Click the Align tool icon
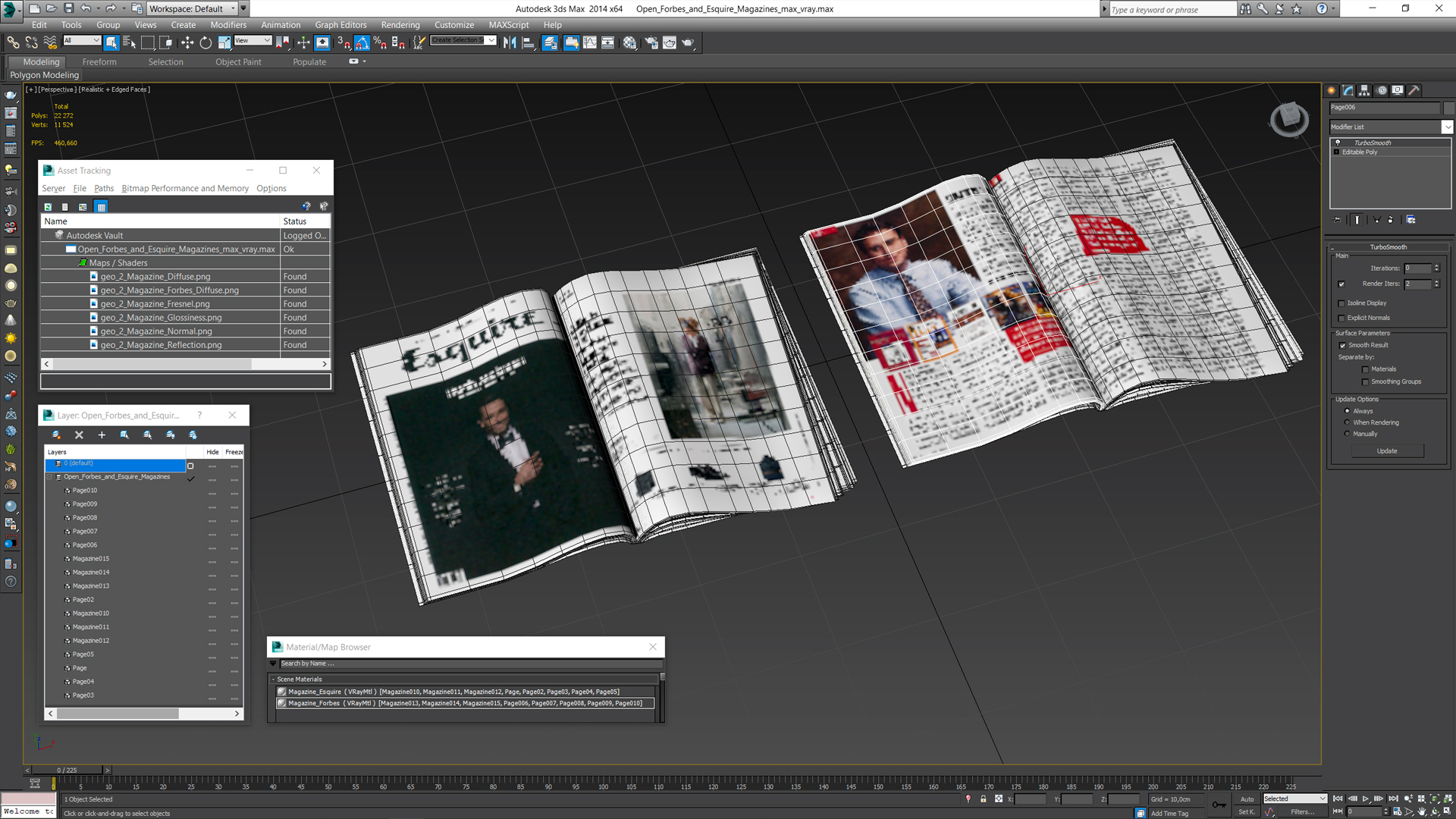Image resolution: width=1456 pixels, height=819 pixels. (529, 42)
